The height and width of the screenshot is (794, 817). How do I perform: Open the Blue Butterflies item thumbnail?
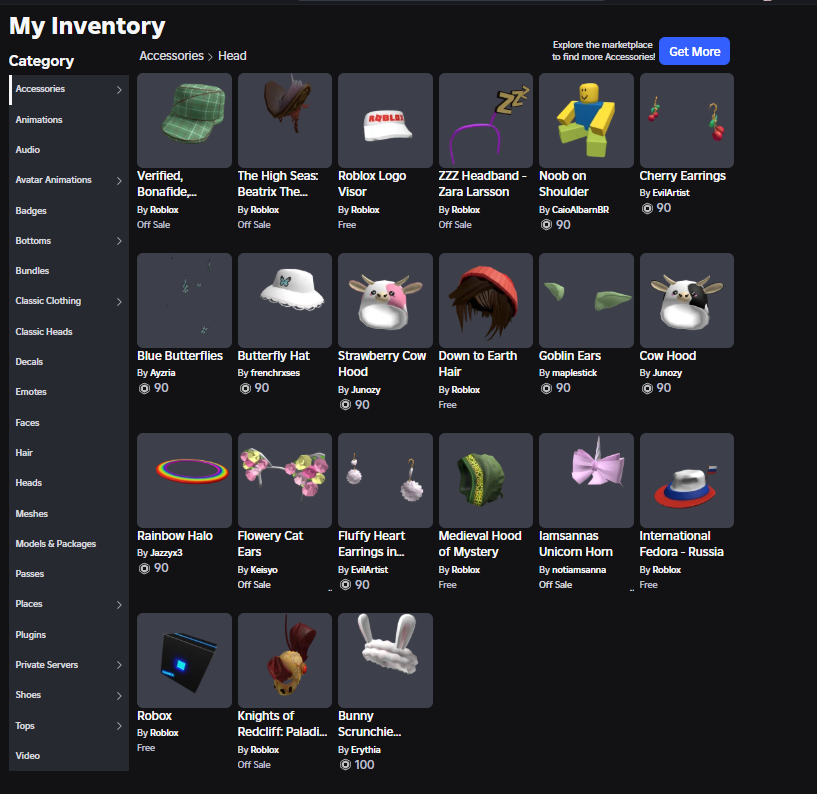pyautogui.click(x=184, y=301)
